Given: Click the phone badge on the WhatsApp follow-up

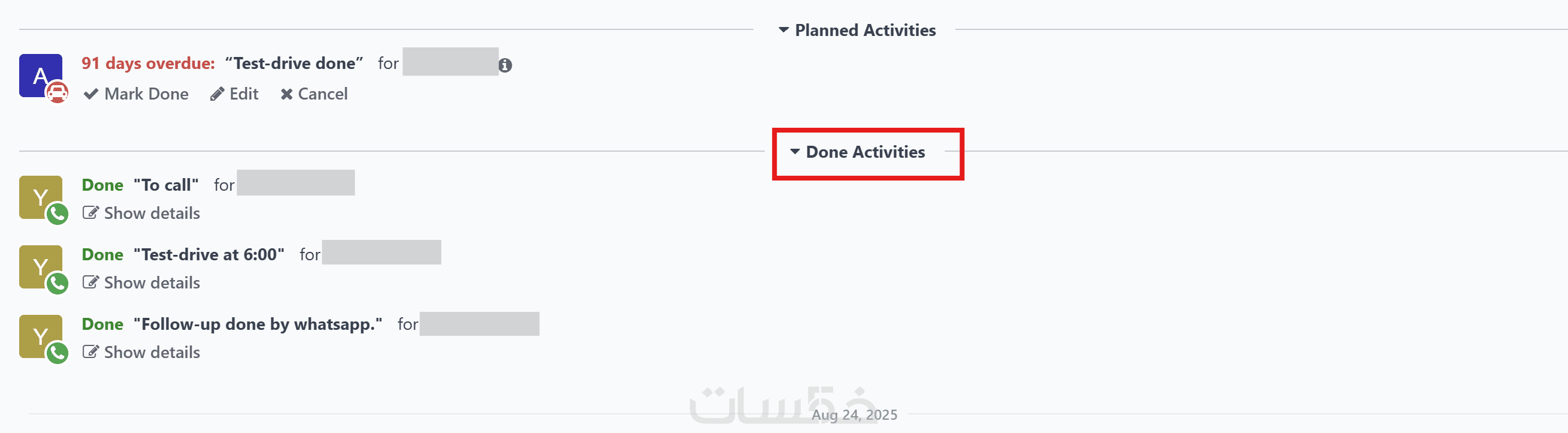Looking at the screenshot, I should pos(57,353).
